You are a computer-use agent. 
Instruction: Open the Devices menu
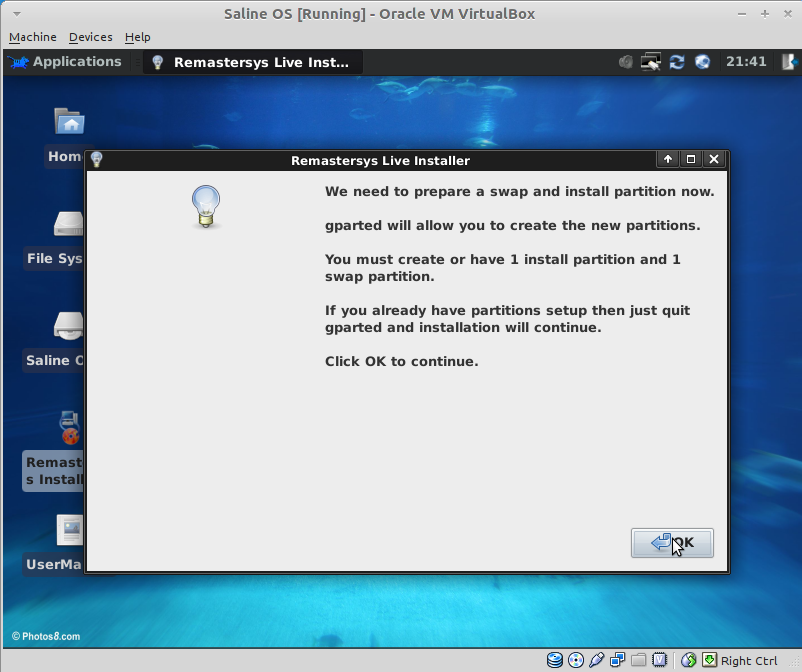(91, 37)
